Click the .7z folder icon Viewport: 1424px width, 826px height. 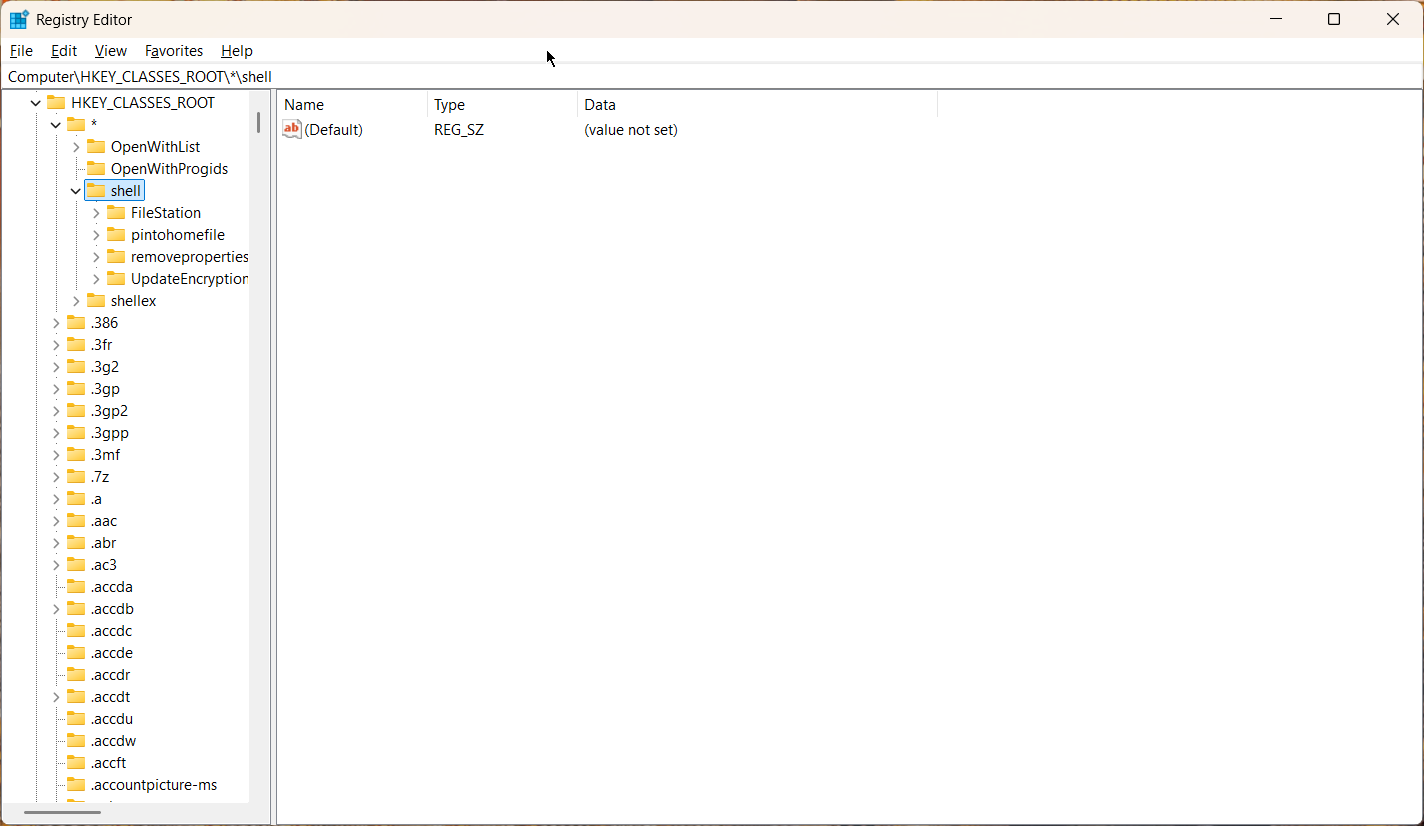[76, 476]
